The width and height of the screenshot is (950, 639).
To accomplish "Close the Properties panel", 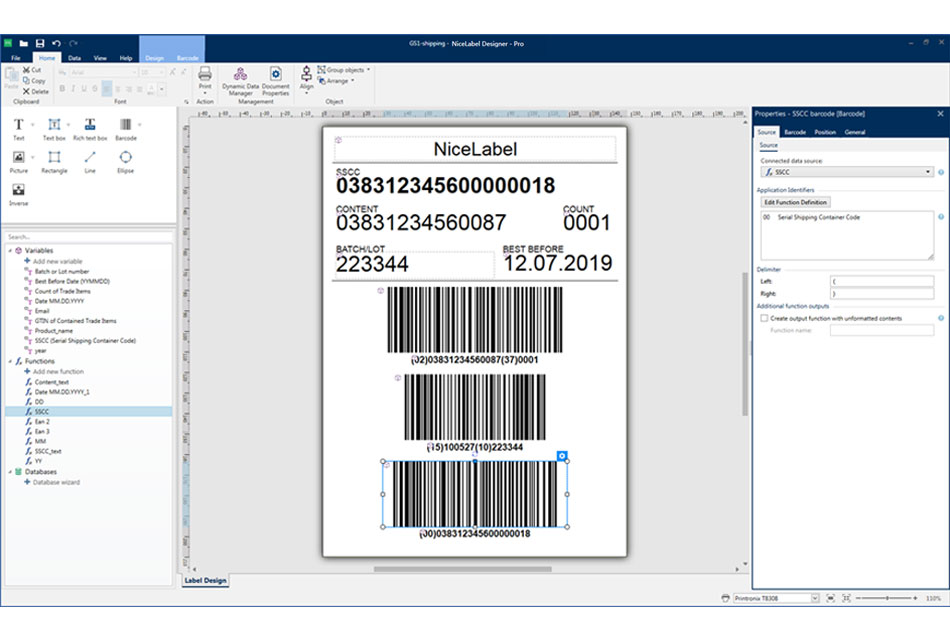I will click(940, 114).
